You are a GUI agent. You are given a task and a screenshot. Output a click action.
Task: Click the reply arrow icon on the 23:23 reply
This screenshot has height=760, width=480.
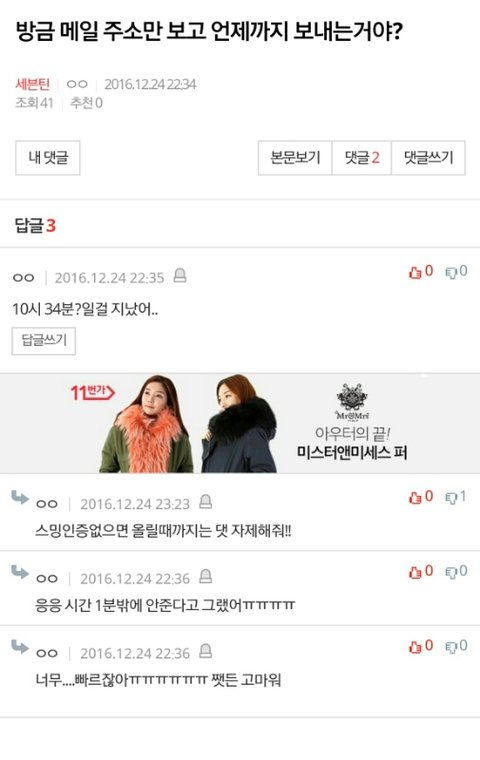tap(19, 497)
